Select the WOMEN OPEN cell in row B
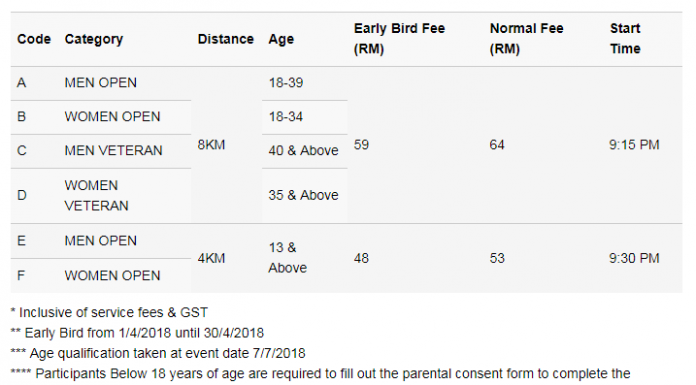This screenshot has width=696, height=385. click(x=112, y=117)
